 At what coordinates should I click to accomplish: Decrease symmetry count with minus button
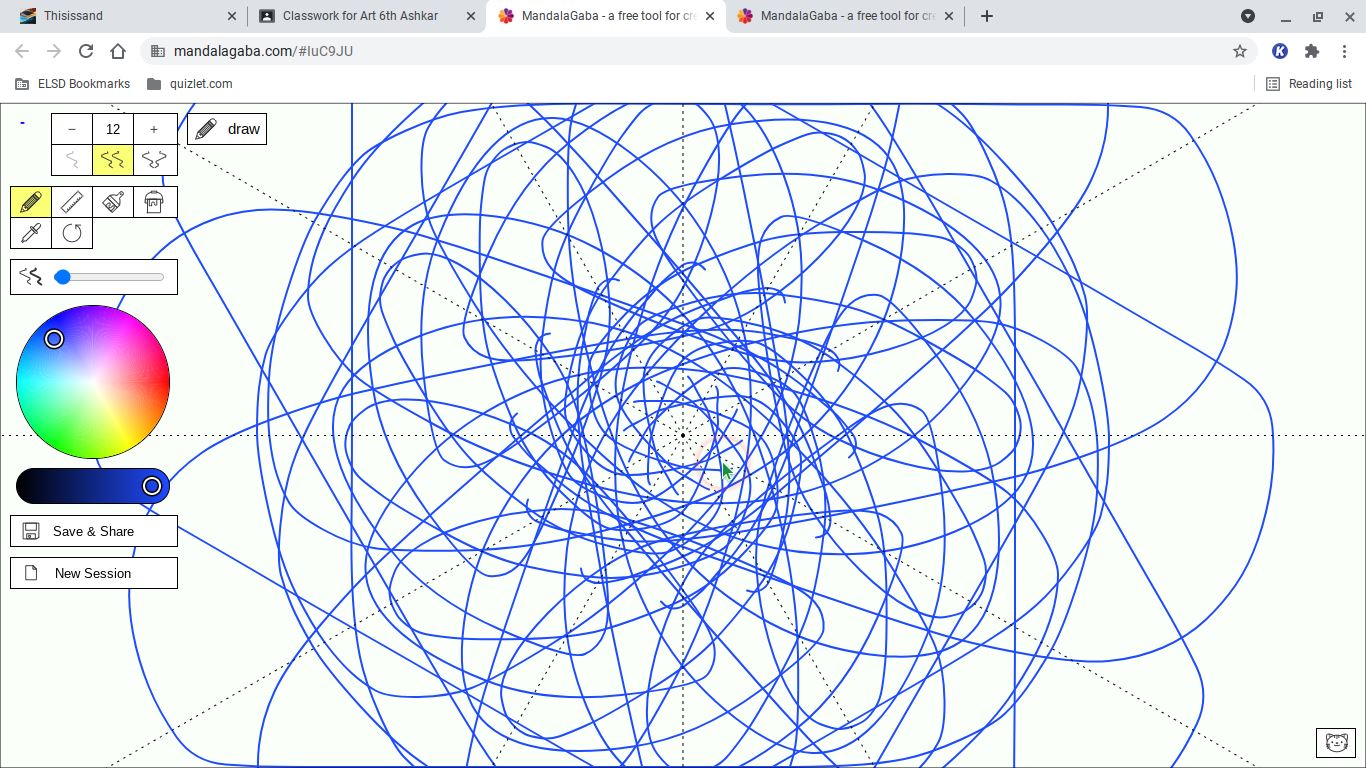(x=72, y=129)
